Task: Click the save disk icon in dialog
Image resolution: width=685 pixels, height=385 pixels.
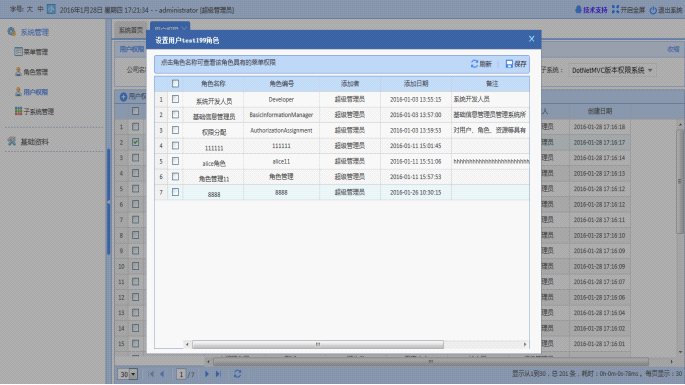Action: (x=509, y=64)
